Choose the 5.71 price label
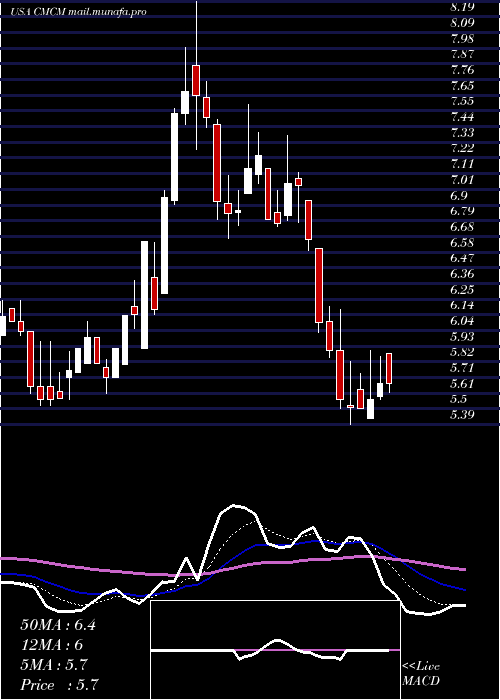Screen dimensions: 500x700 tap(462, 369)
